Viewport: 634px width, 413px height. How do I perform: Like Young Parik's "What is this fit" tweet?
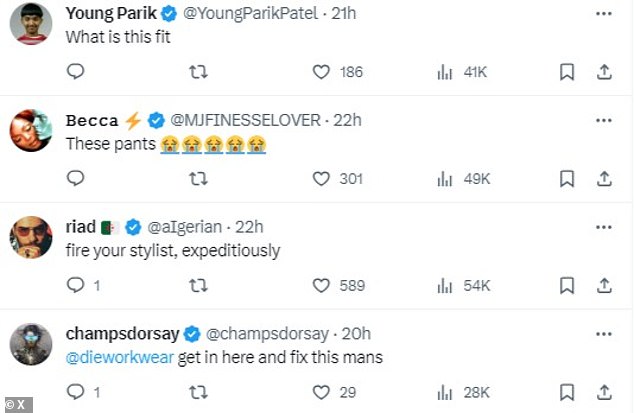321,72
